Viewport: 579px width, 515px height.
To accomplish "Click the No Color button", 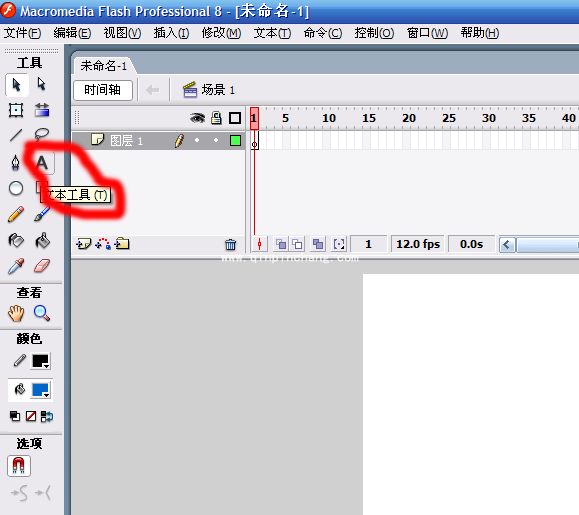I will point(31,416).
